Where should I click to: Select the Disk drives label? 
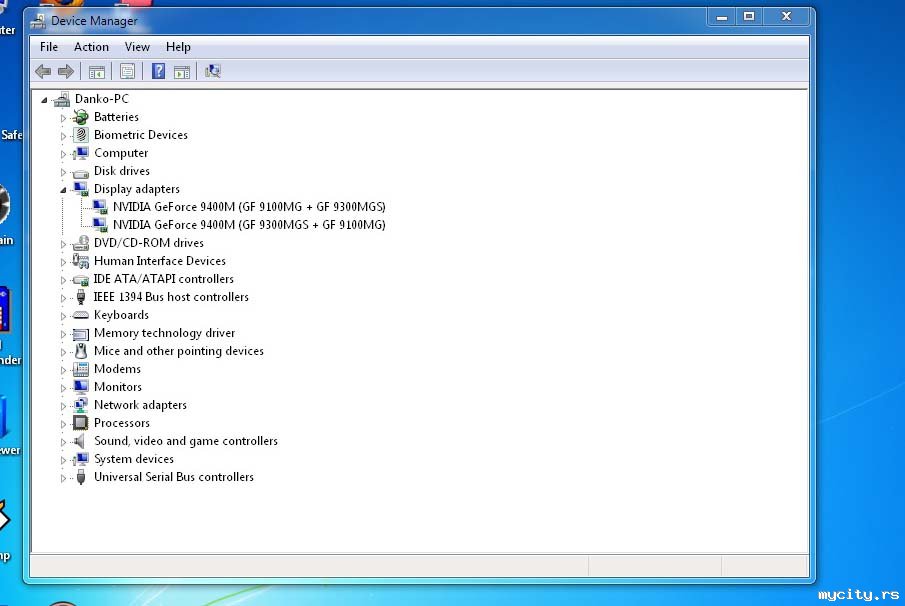pos(122,171)
